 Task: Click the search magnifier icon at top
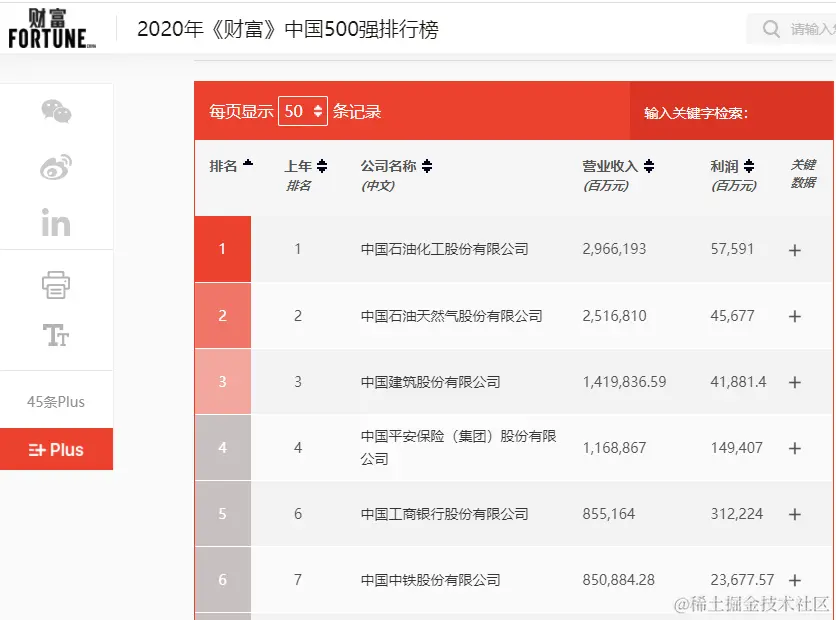pos(771,29)
